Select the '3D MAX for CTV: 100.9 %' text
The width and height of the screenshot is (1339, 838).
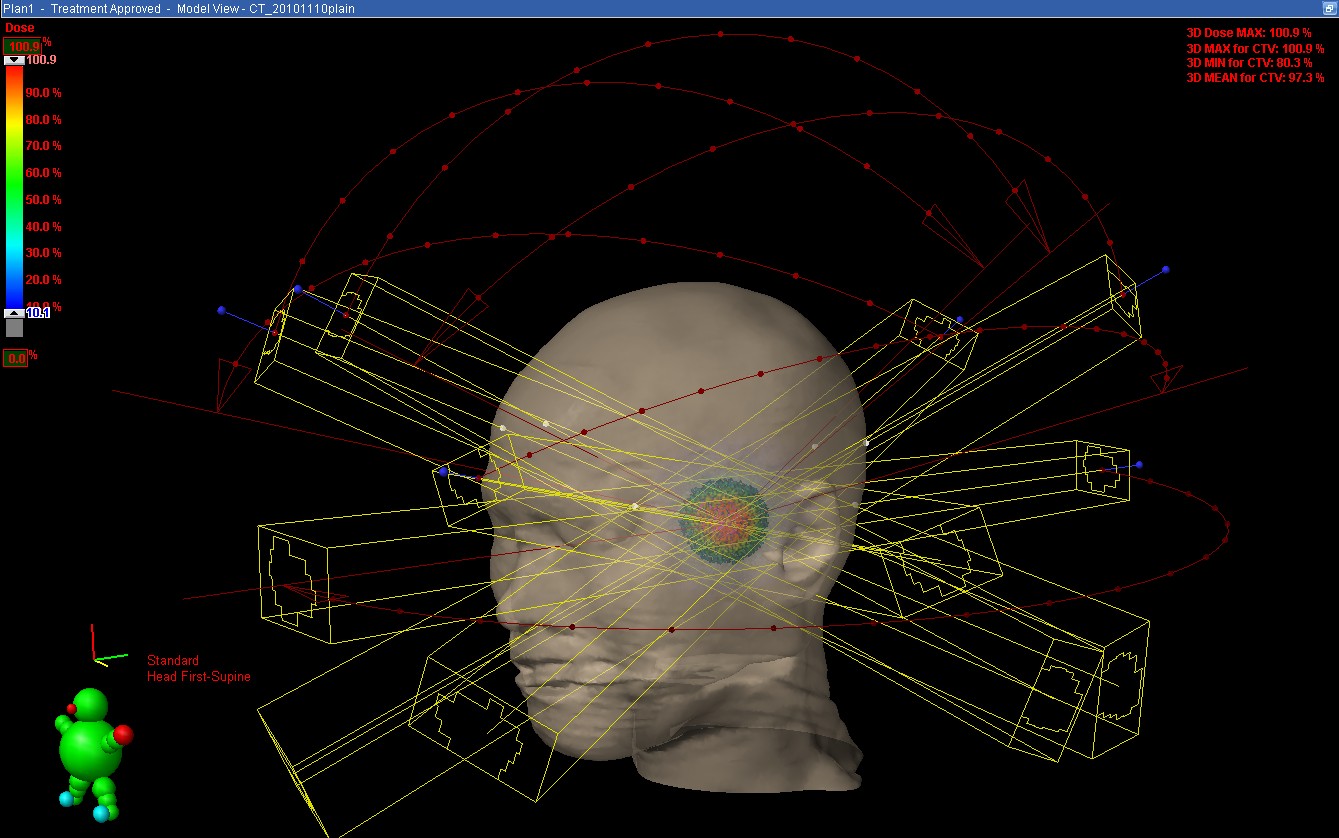[1255, 48]
